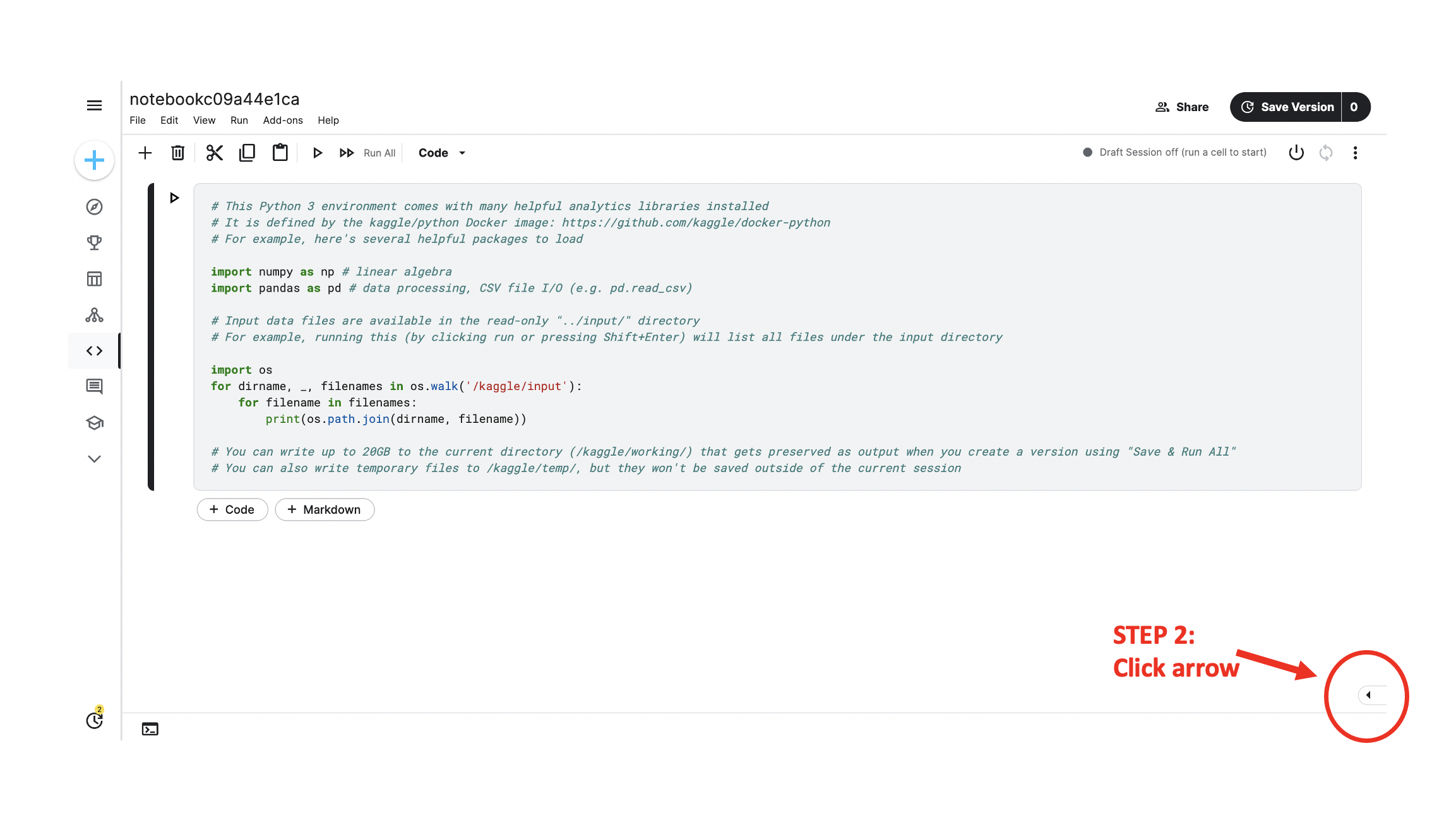Open the File menu

(x=138, y=120)
